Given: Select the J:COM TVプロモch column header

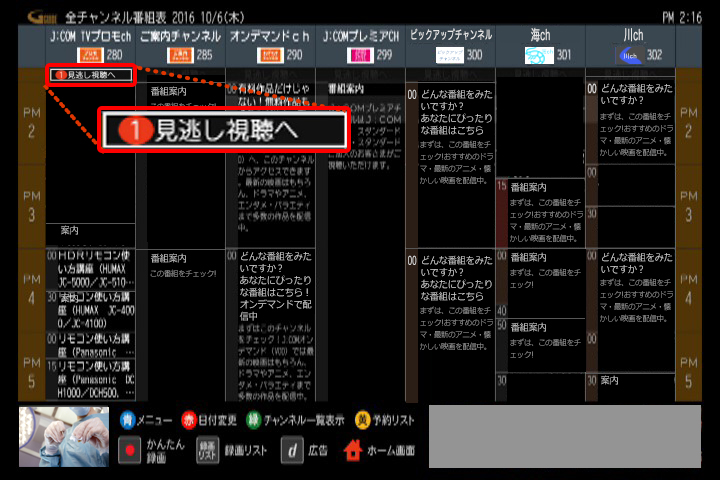Looking at the screenshot, I should pyautogui.click(x=90, y=46).
